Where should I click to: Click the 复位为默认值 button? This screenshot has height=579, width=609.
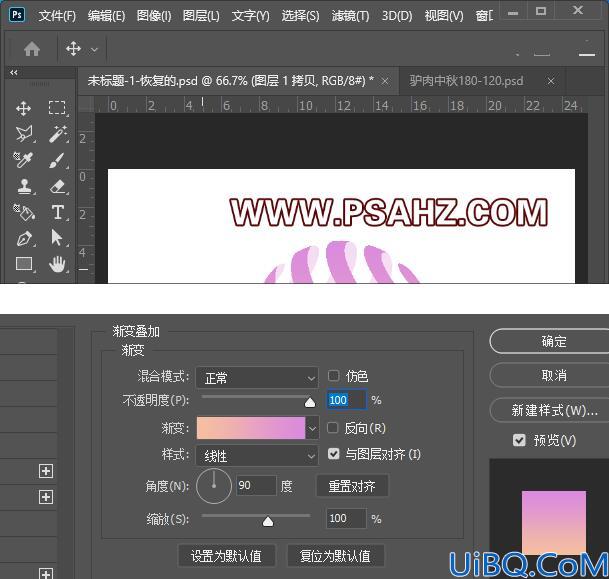point(336,556)
